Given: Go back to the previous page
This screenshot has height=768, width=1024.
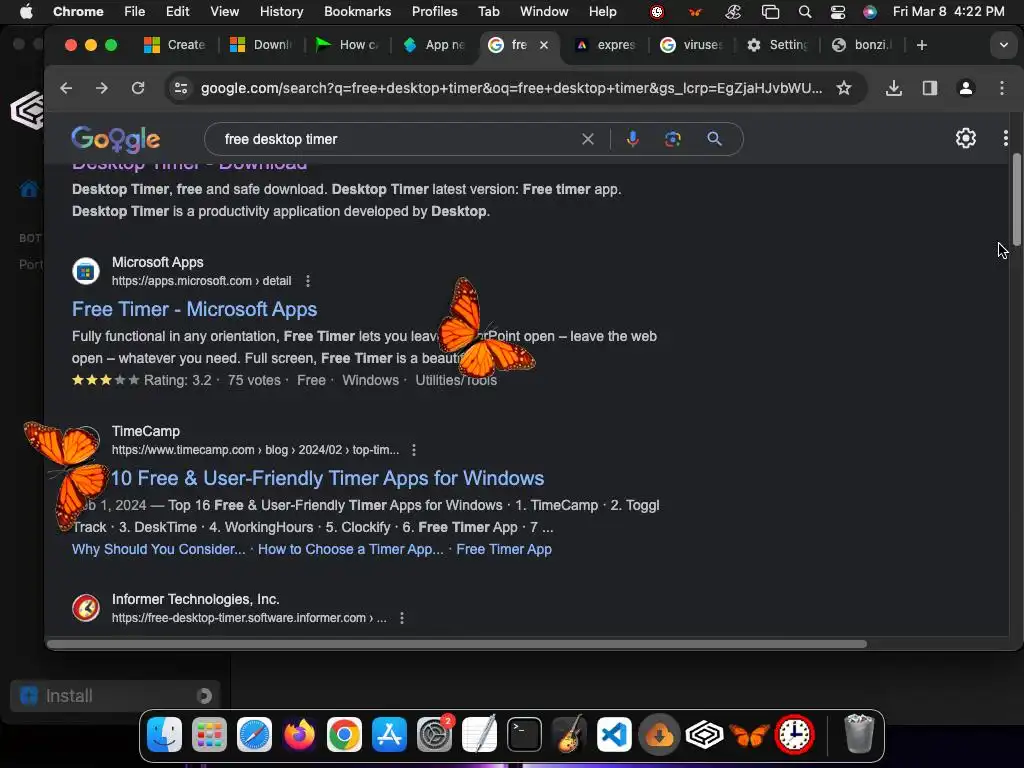Looking at the screenshot, I should tap(66, 88).
